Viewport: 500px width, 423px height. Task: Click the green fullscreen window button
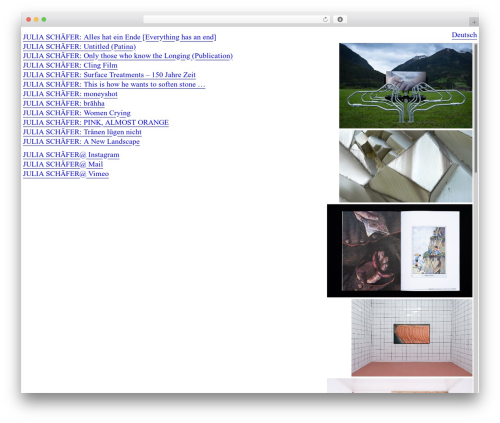[44, 19]
